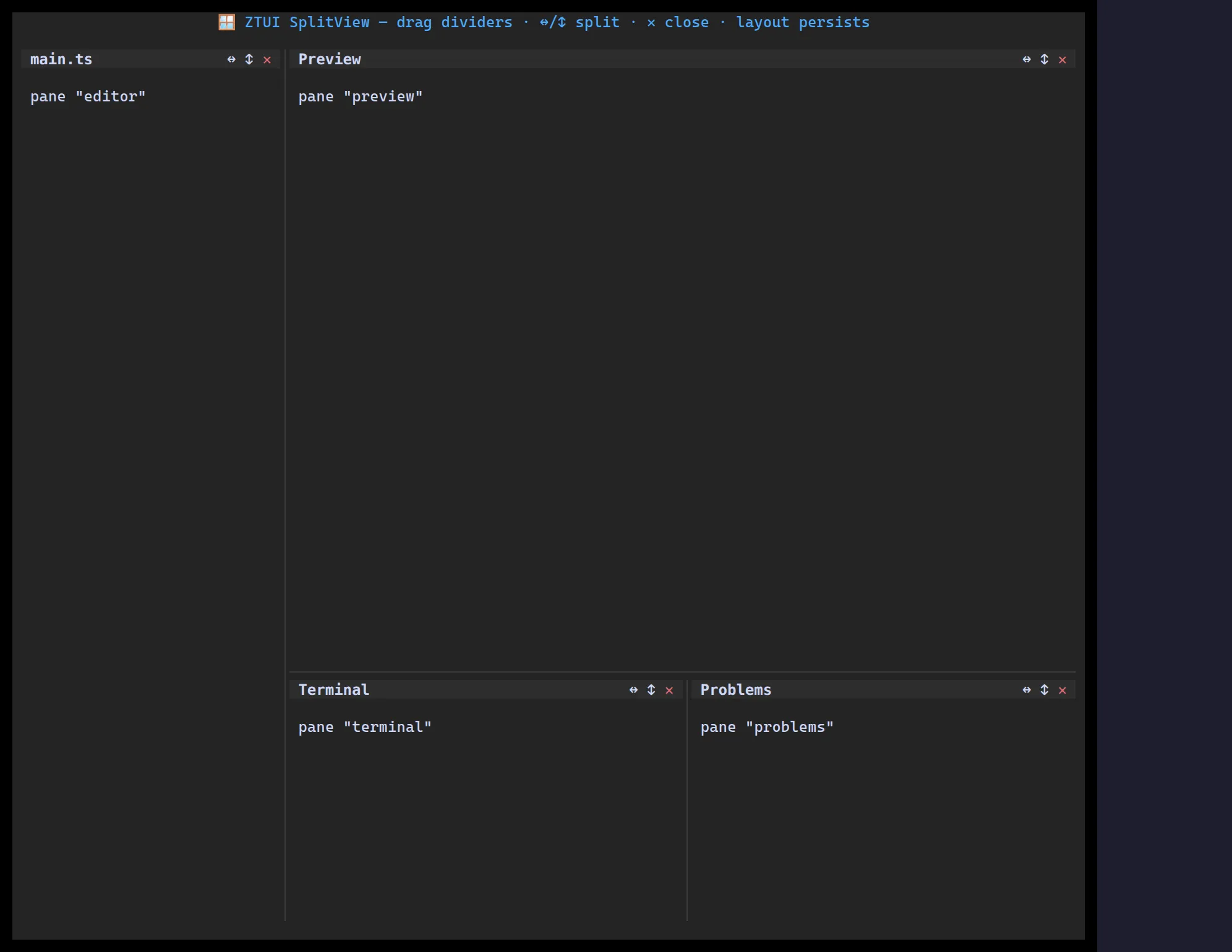The height and width of the screenshot is (952, 1232).
Task: Split the main.ts pane horizontally
Action: click(x=231, y=59)
